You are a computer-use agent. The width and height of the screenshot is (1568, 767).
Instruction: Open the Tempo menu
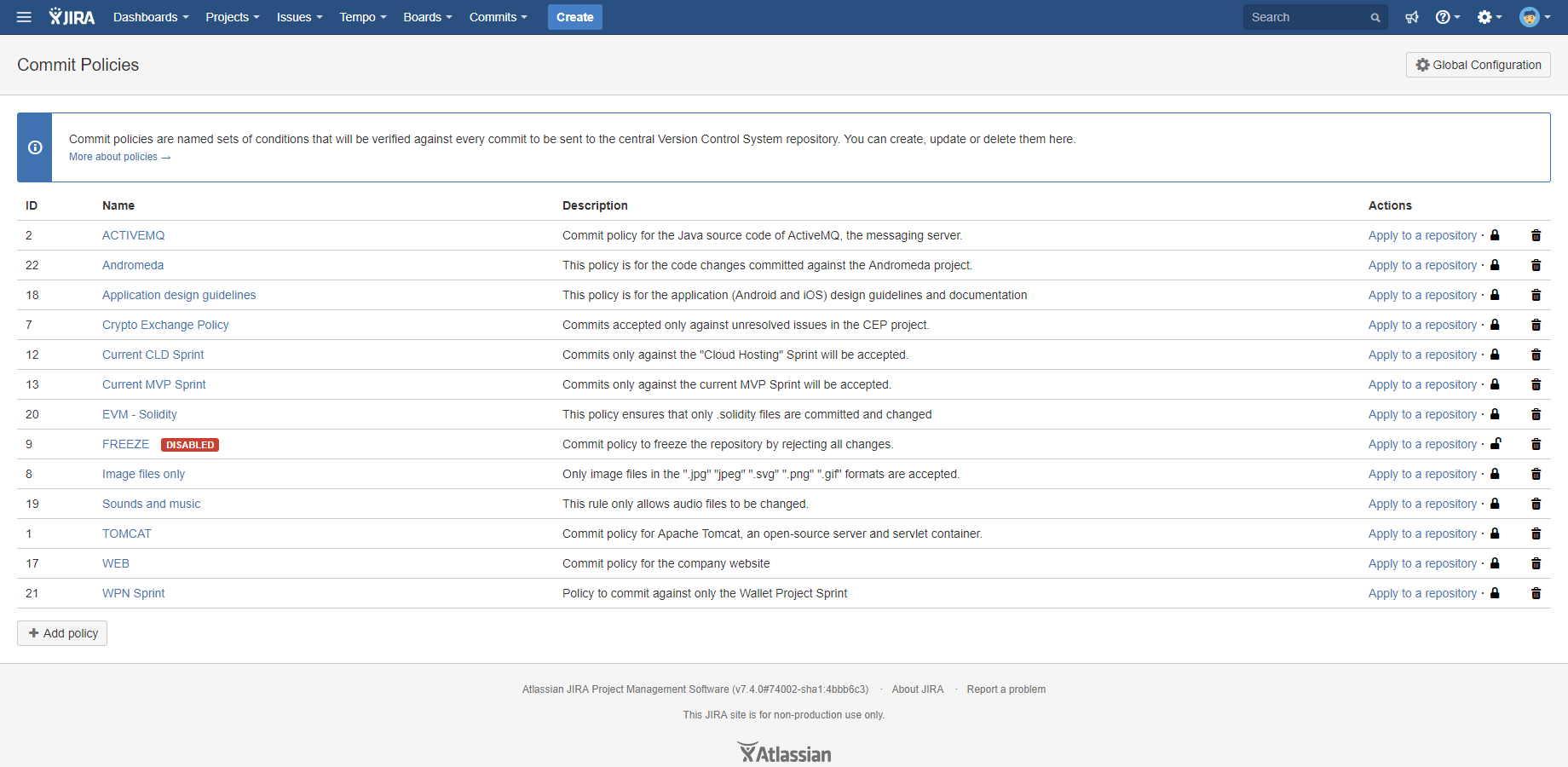[x=363, y=17]
